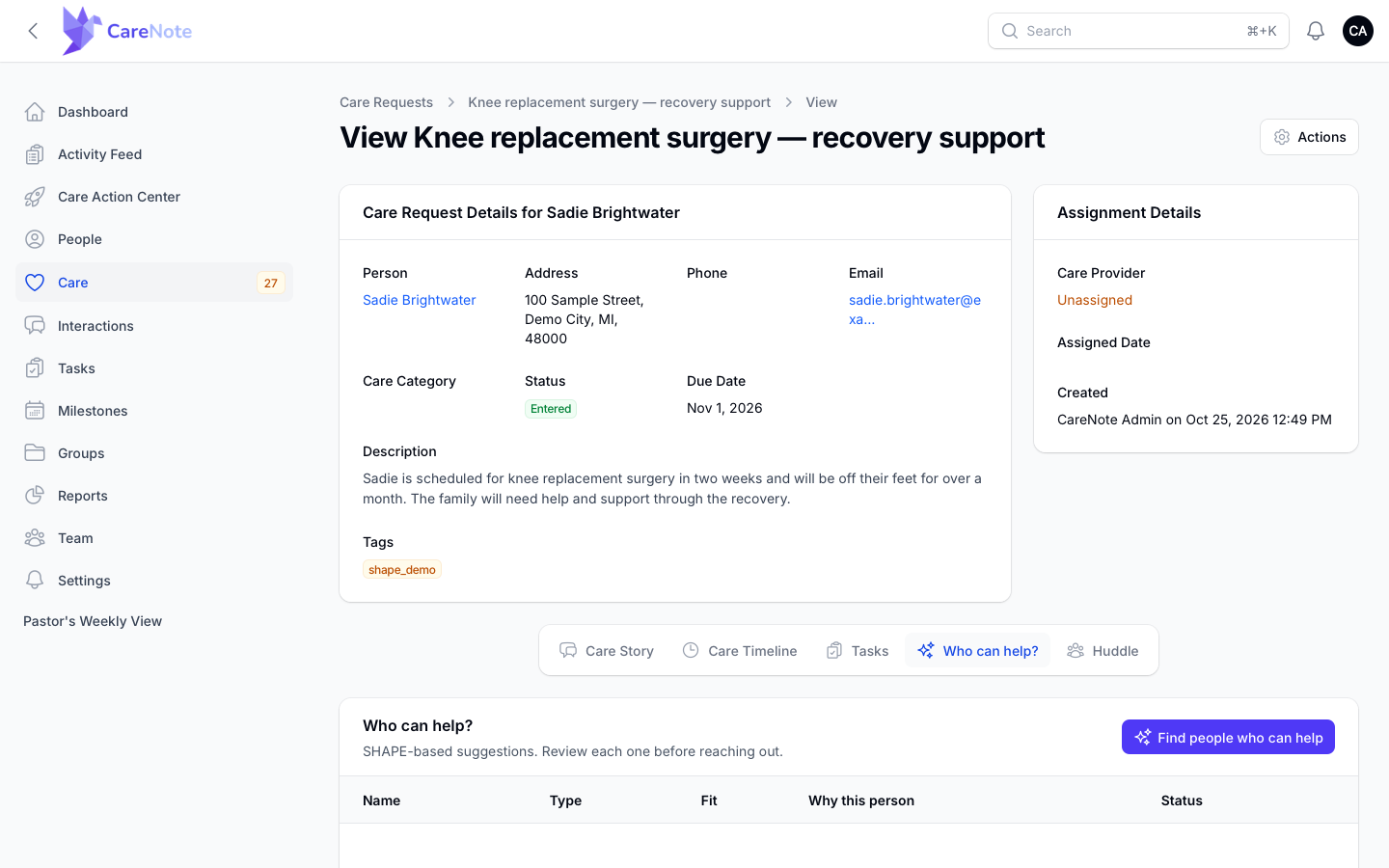Click the Dashboard house icon
Viewport: 1389px width, 868px height.
35,112
